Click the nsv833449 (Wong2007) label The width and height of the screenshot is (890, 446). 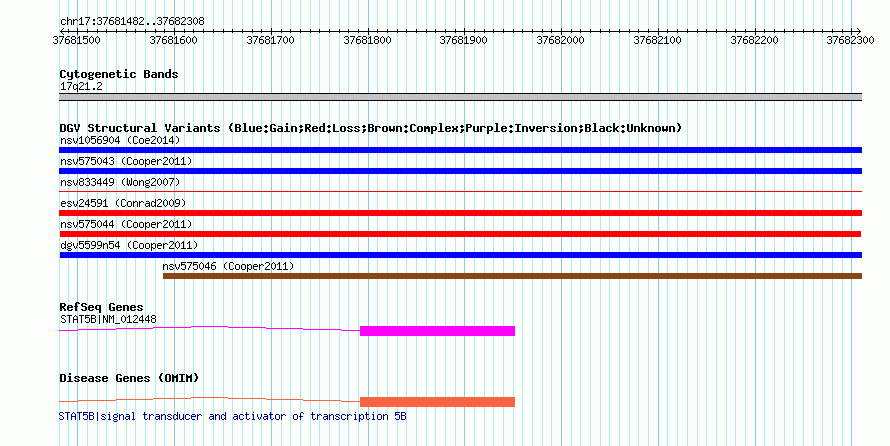tap(120, 182)
